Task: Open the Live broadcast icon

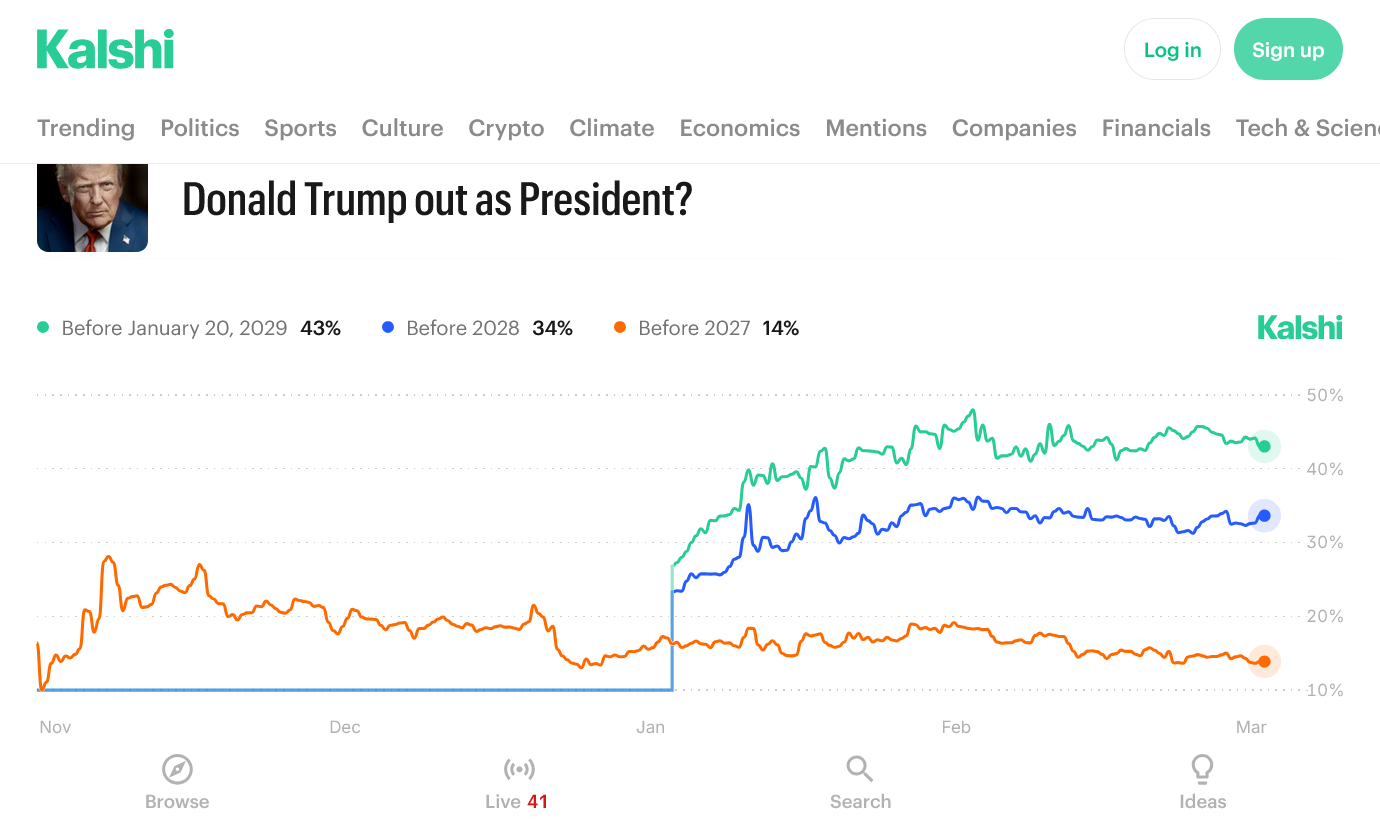Action: point(518,769)
